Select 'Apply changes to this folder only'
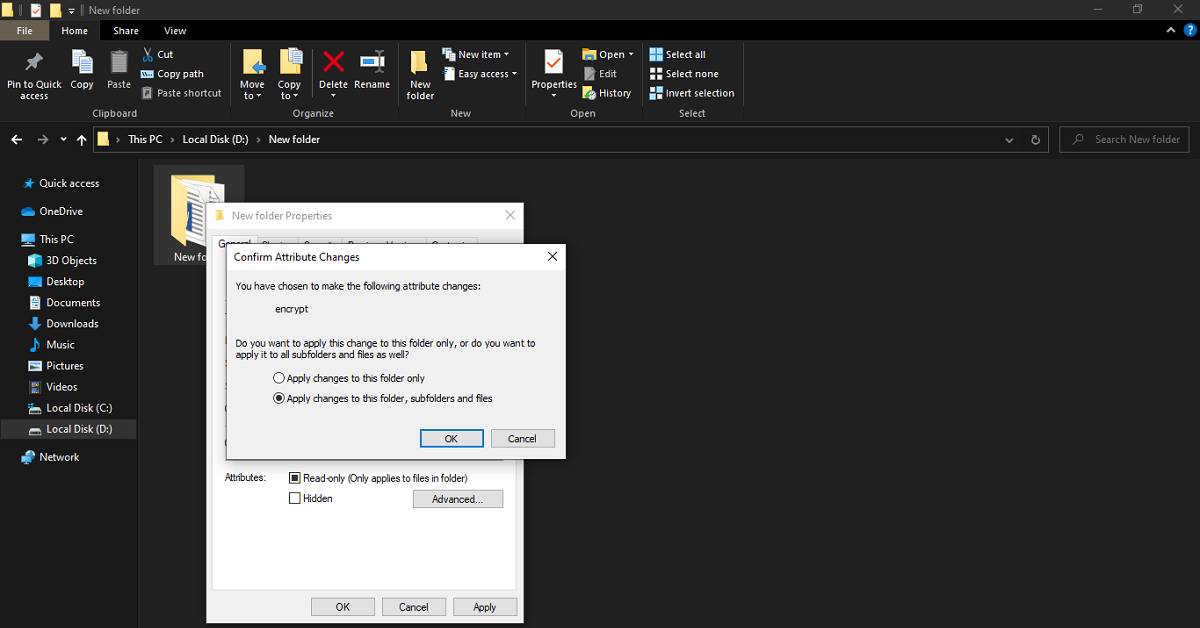Screen dimensions: 1200x628 click(x=279, y=378)
